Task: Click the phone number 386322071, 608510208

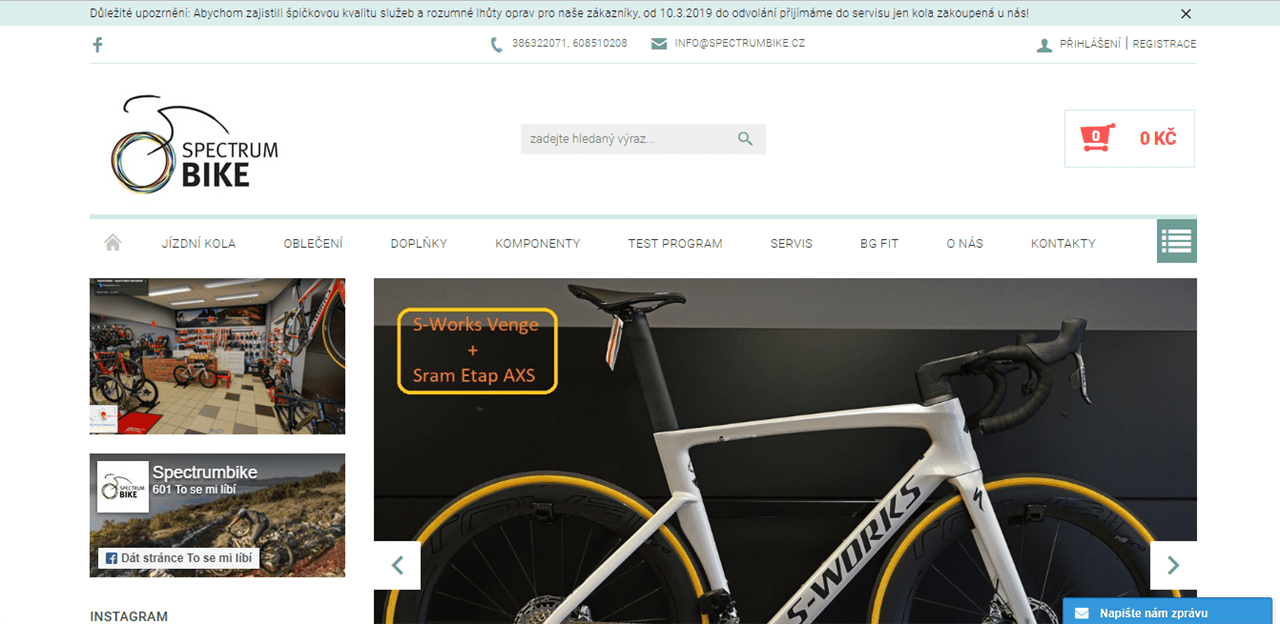Action: tap(570, 44)
